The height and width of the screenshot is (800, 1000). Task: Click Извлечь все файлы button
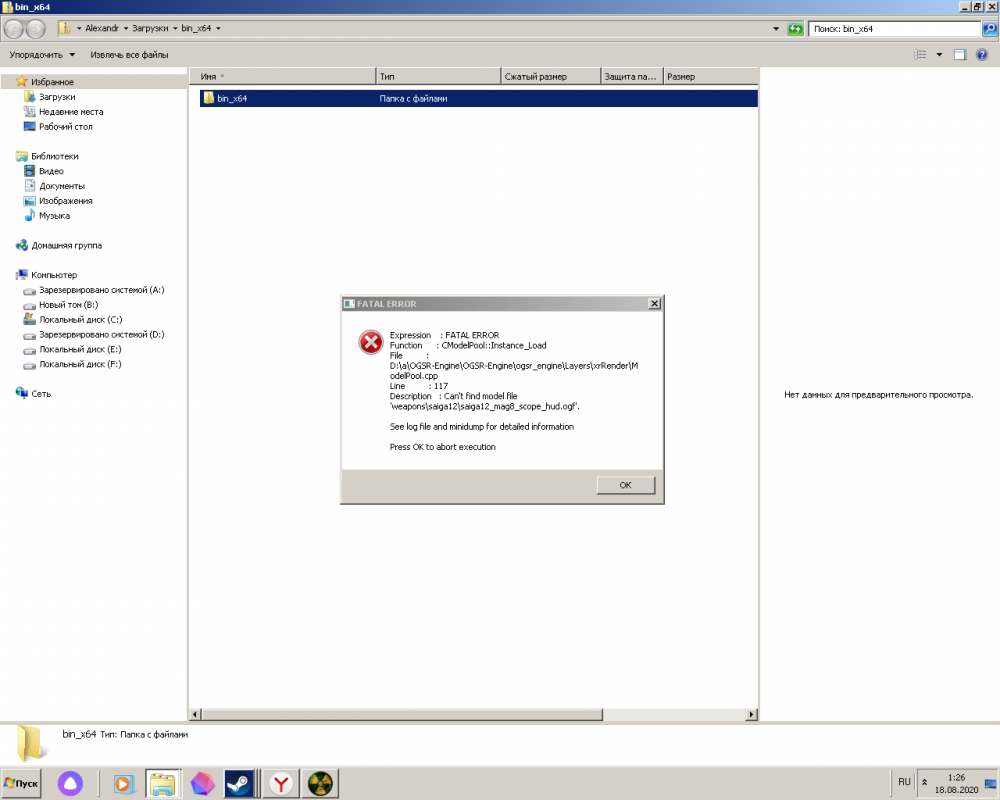coord(129,55)
